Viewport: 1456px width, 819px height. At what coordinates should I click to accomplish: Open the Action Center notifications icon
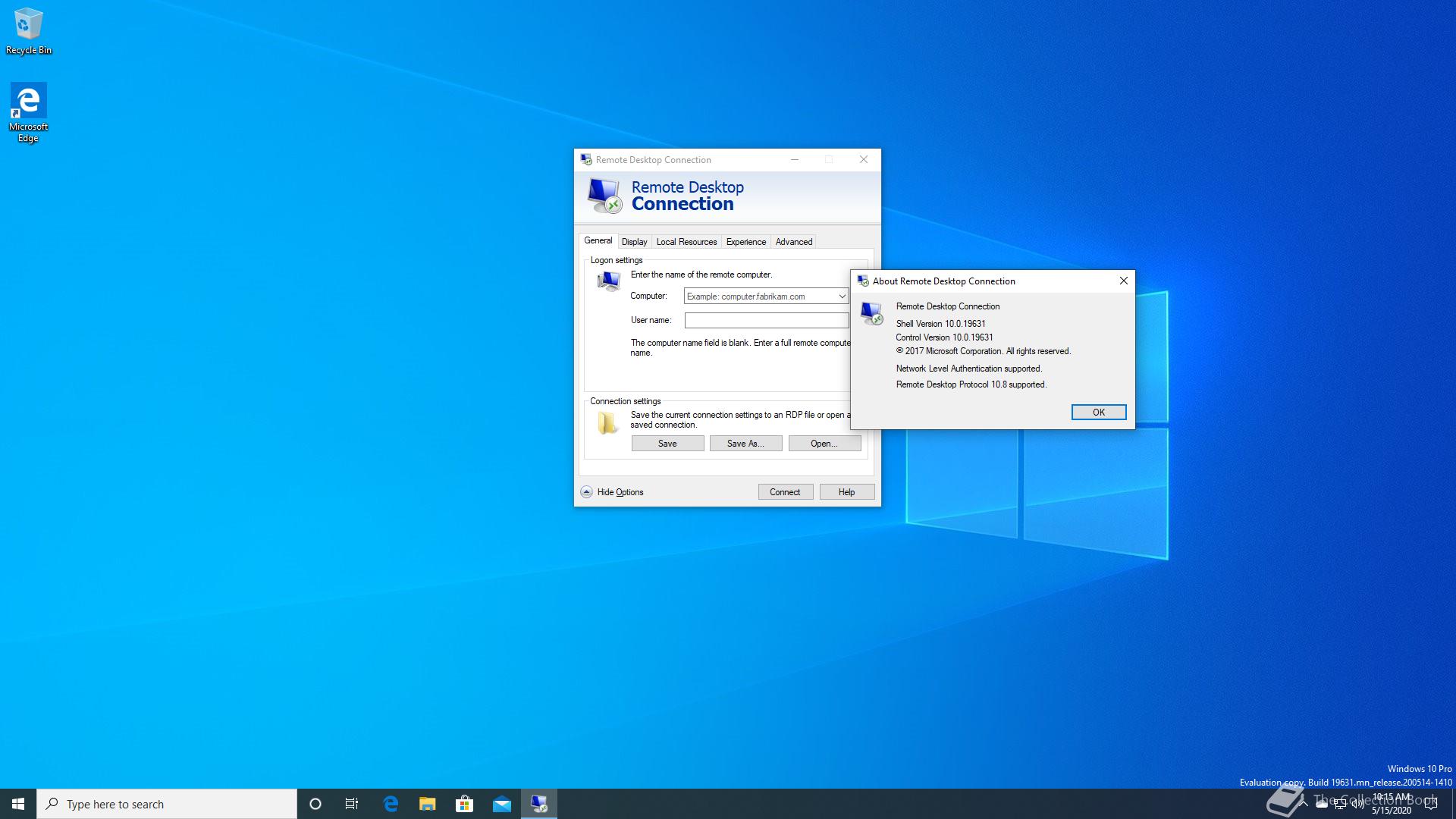pyautogui.click(x=1431, y=805)
